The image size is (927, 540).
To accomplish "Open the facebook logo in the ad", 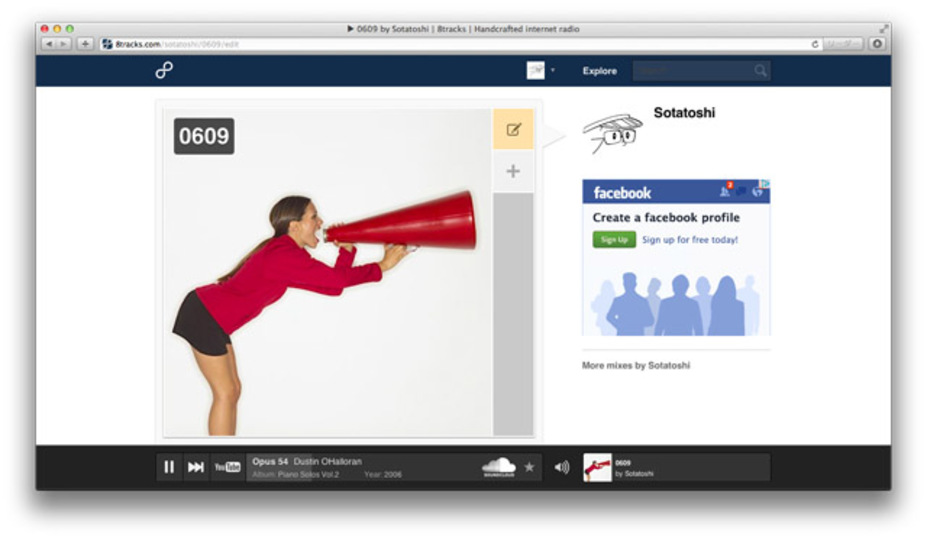I will click(622, 193).
